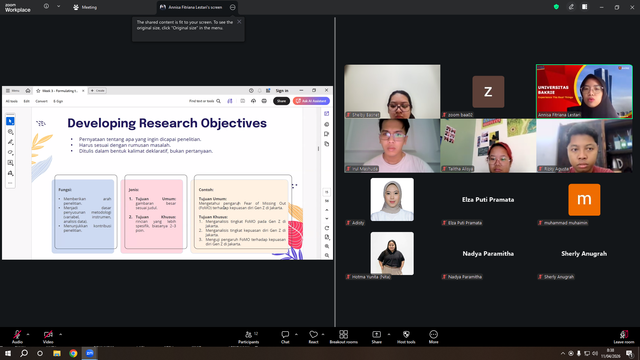Select muhammad muhaimin avatar tile

click(584, 200)
